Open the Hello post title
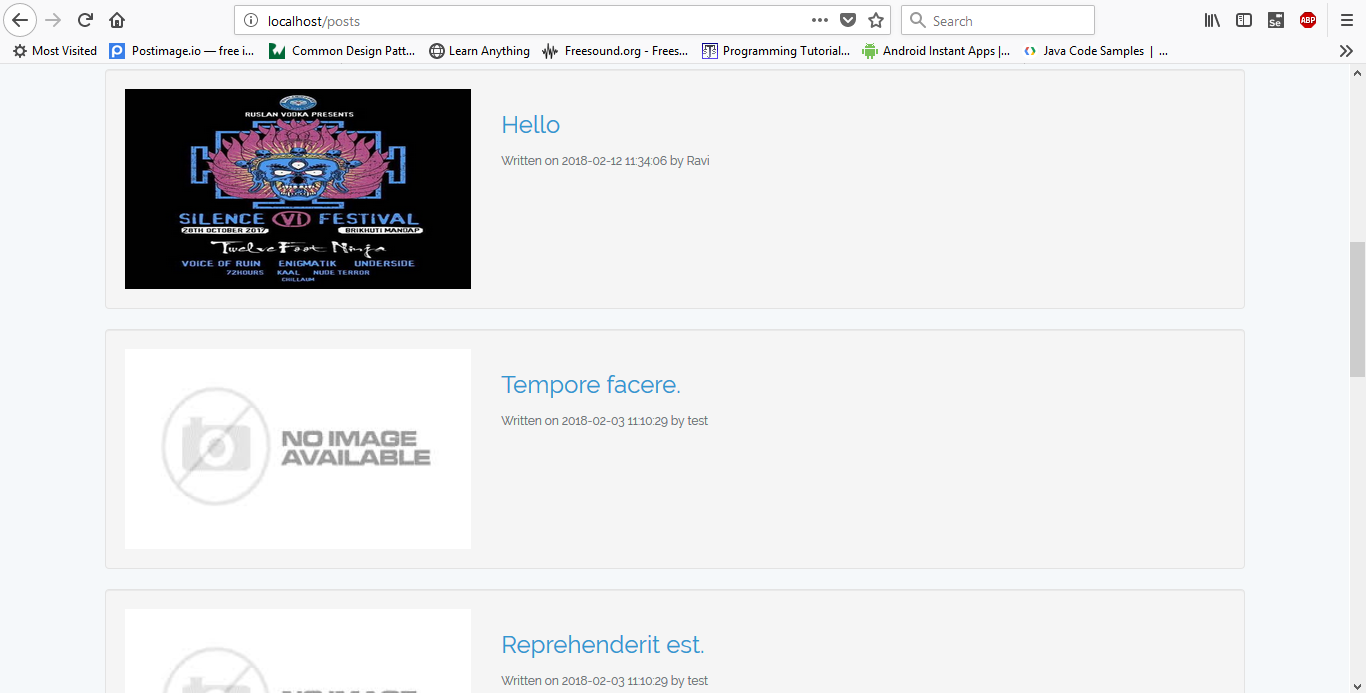The image size is (1366, 693). pyautogui.click(x=530, y=125)
